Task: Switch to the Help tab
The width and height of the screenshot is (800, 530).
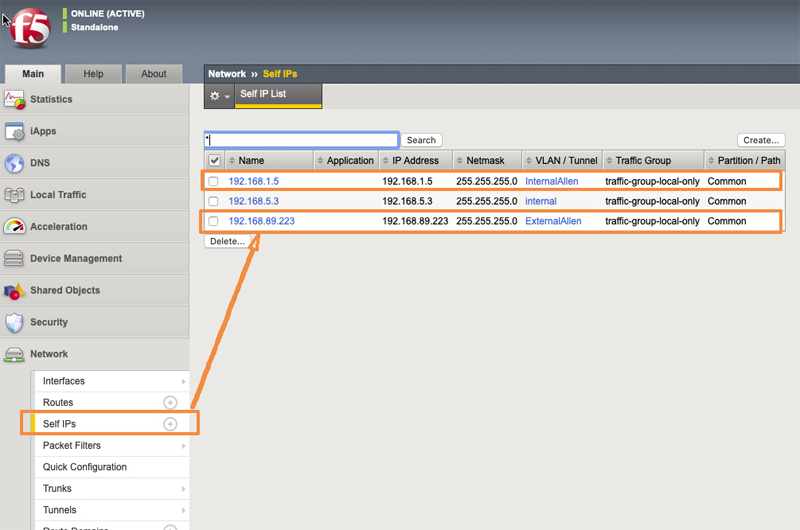Action: 93,74
